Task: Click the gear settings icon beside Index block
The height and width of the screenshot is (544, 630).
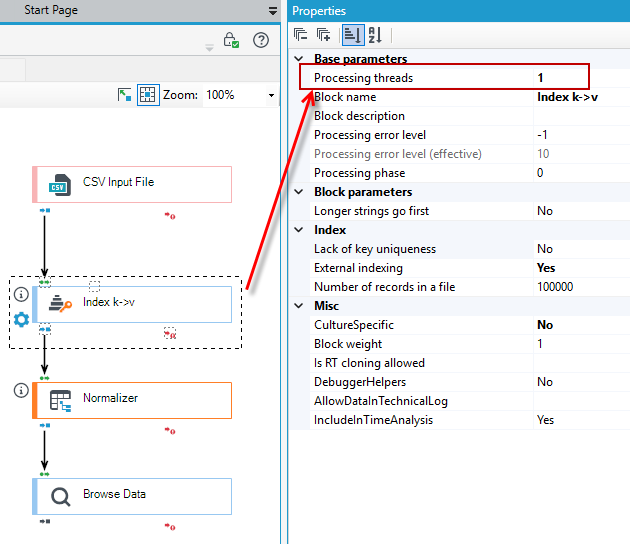Action: point(21,319)
